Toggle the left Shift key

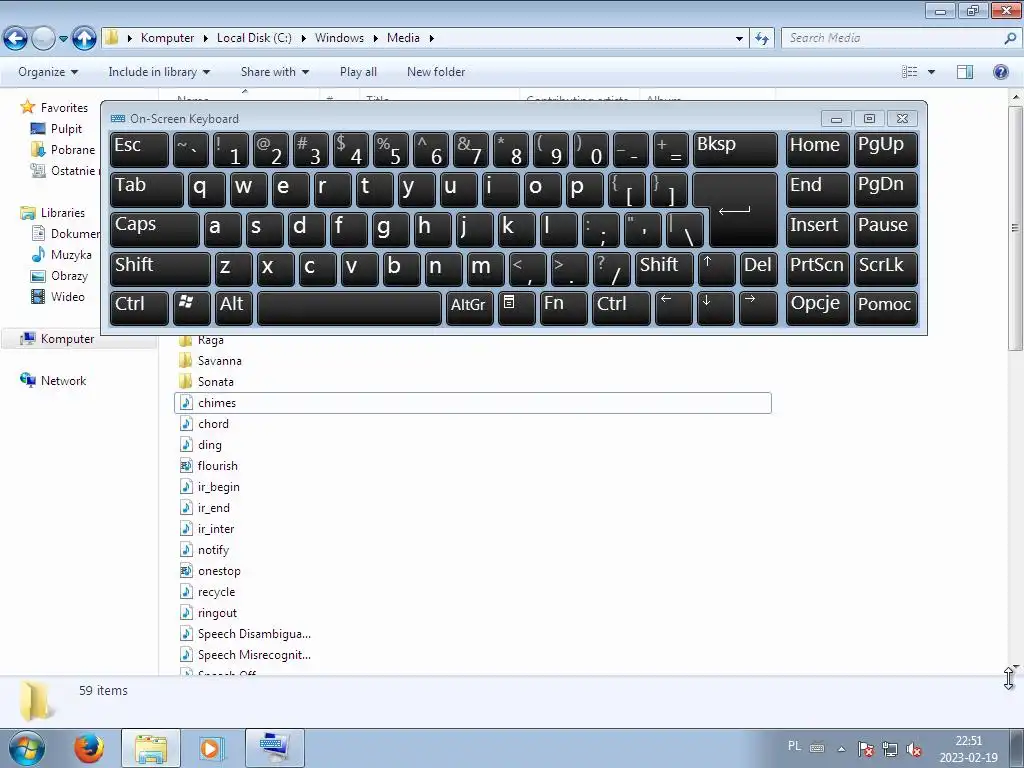[x=160, y=269]
